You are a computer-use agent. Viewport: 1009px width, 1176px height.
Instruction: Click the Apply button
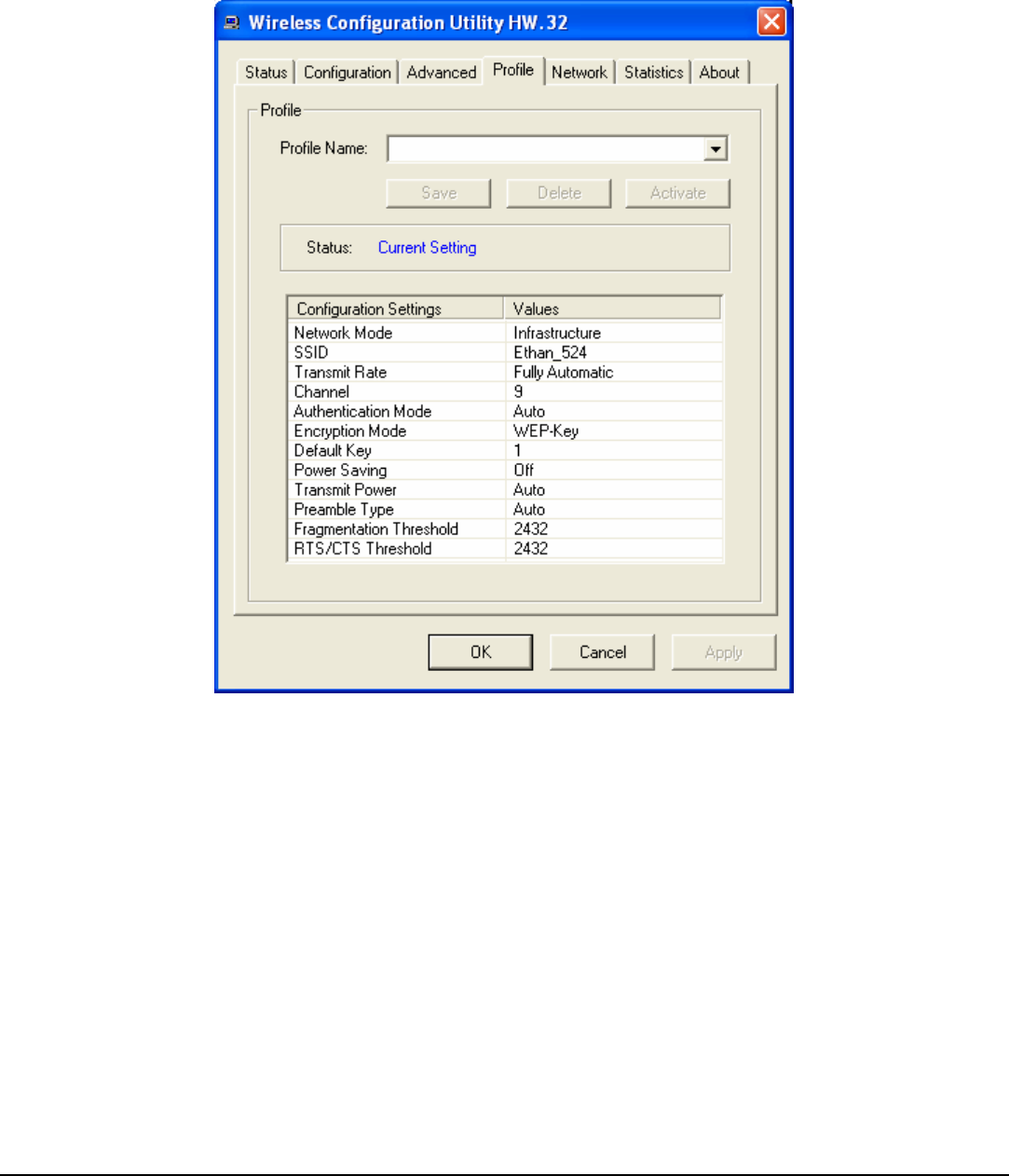724,652
